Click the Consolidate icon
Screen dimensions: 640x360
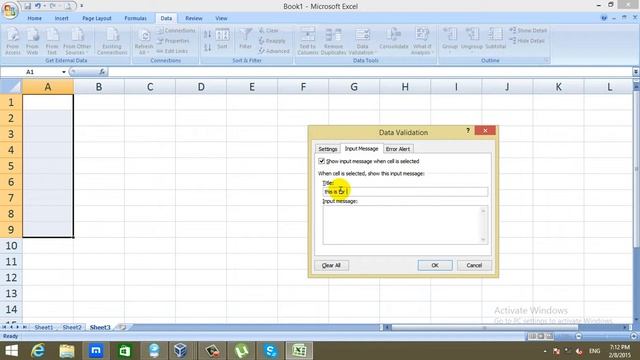coord(393,39)
